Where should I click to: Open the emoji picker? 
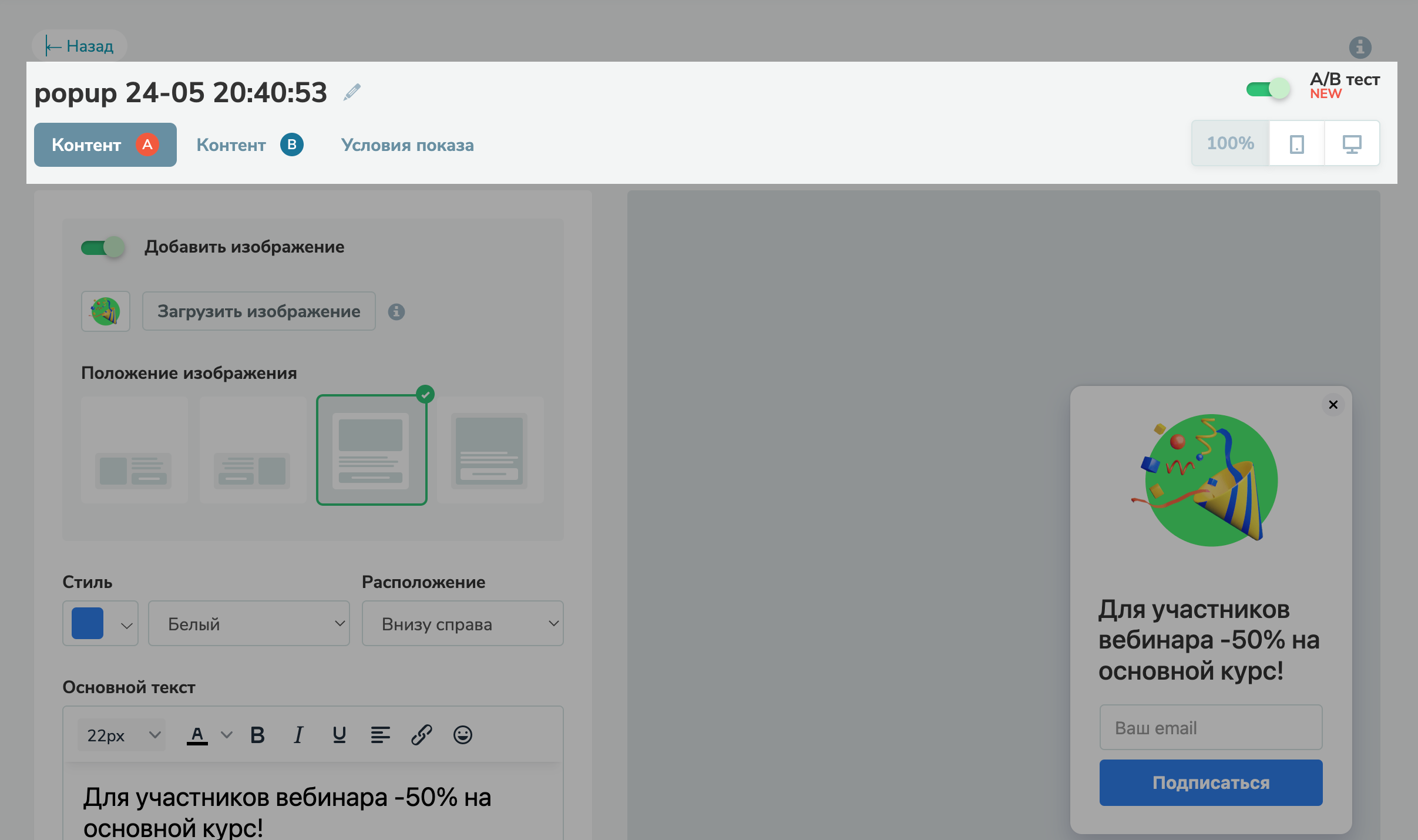[x=462, y=735]
